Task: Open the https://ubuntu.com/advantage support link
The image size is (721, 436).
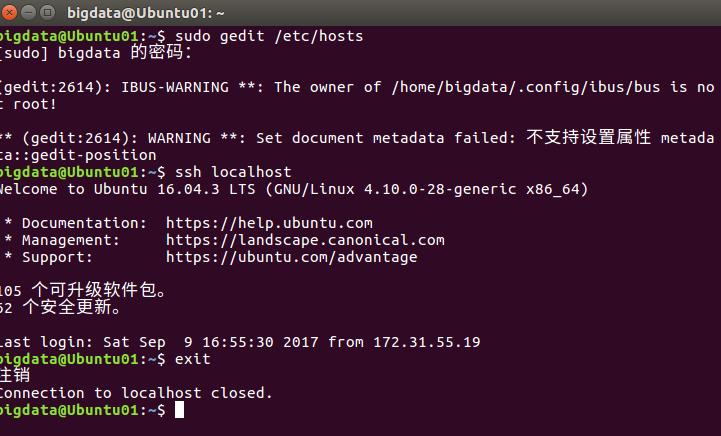Action: (x=292, y=257)
